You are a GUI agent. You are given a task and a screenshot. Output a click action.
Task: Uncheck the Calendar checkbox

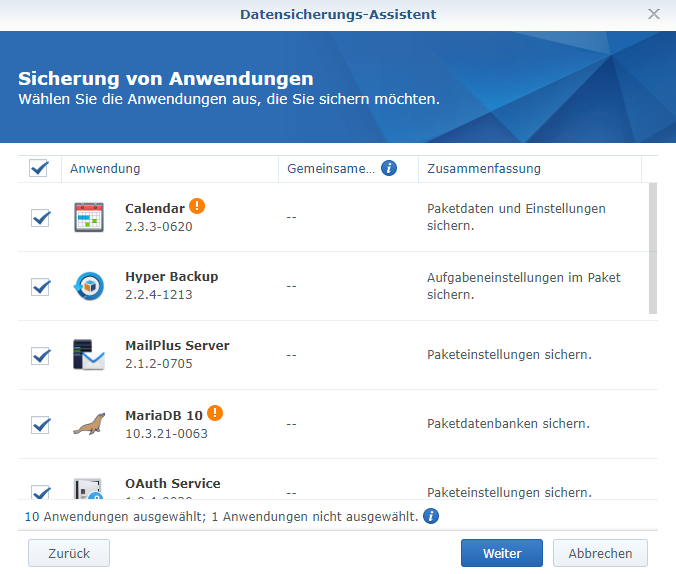[40, 217]
